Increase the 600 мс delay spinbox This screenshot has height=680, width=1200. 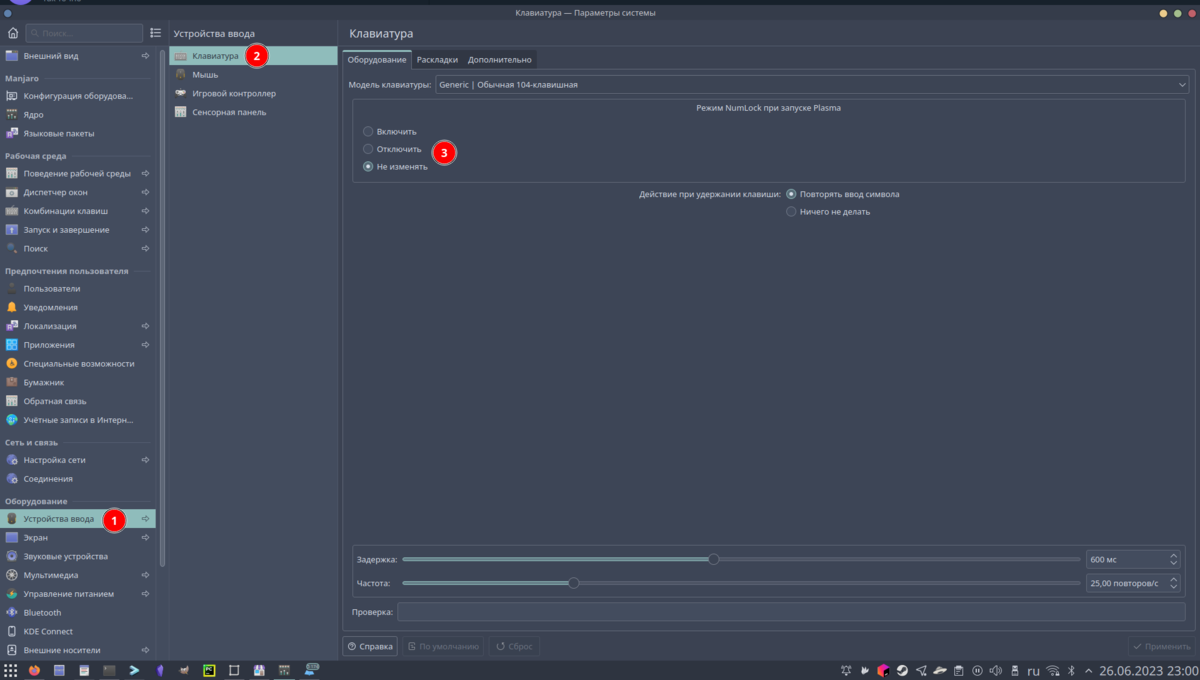[x=1173, y=555]
